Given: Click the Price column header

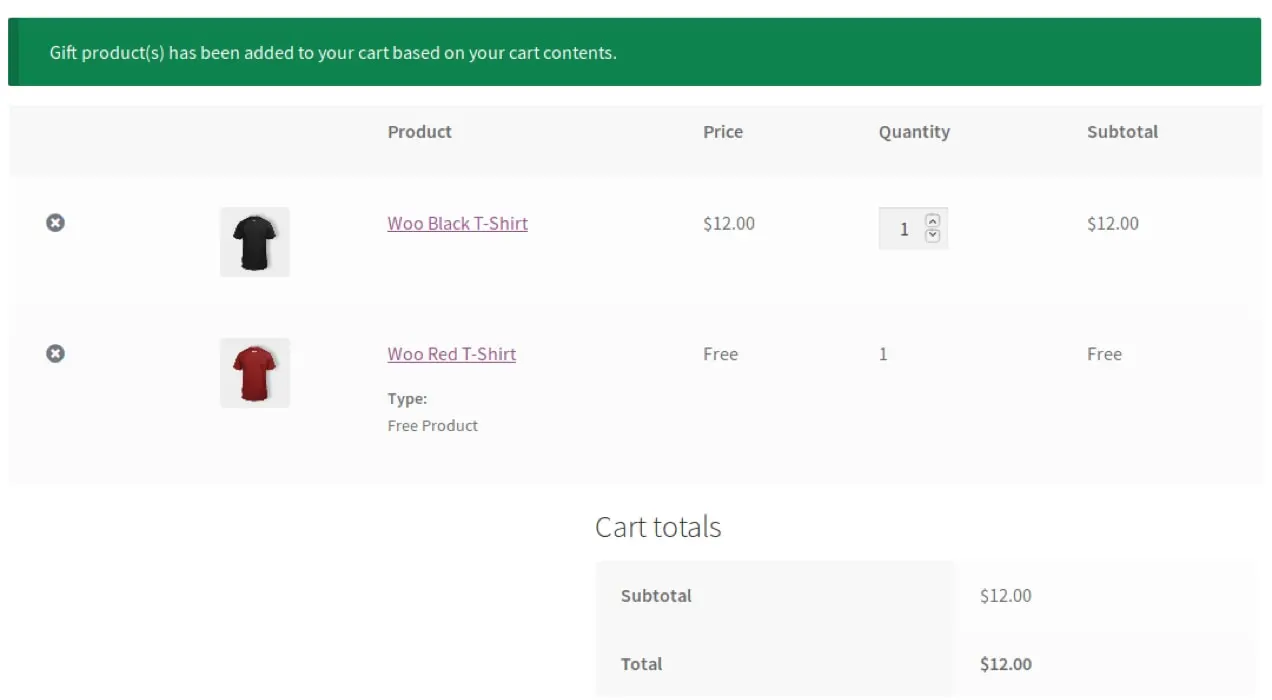Looking at the screenshot, I should coord(722,132).
